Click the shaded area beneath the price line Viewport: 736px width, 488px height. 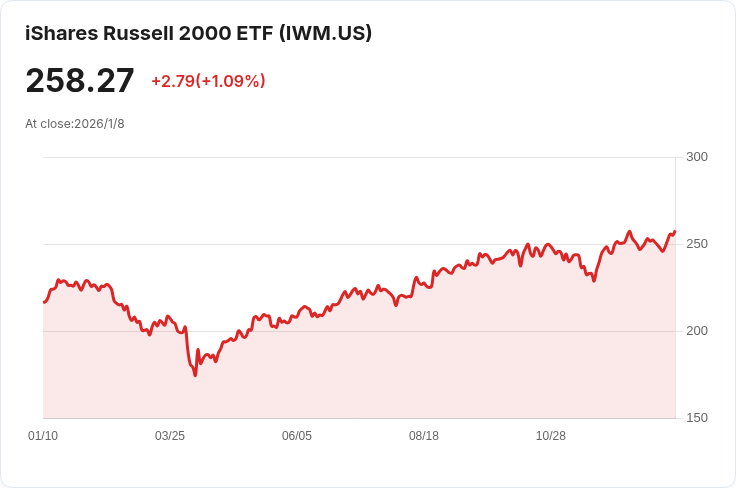click(x=359, y=375)
